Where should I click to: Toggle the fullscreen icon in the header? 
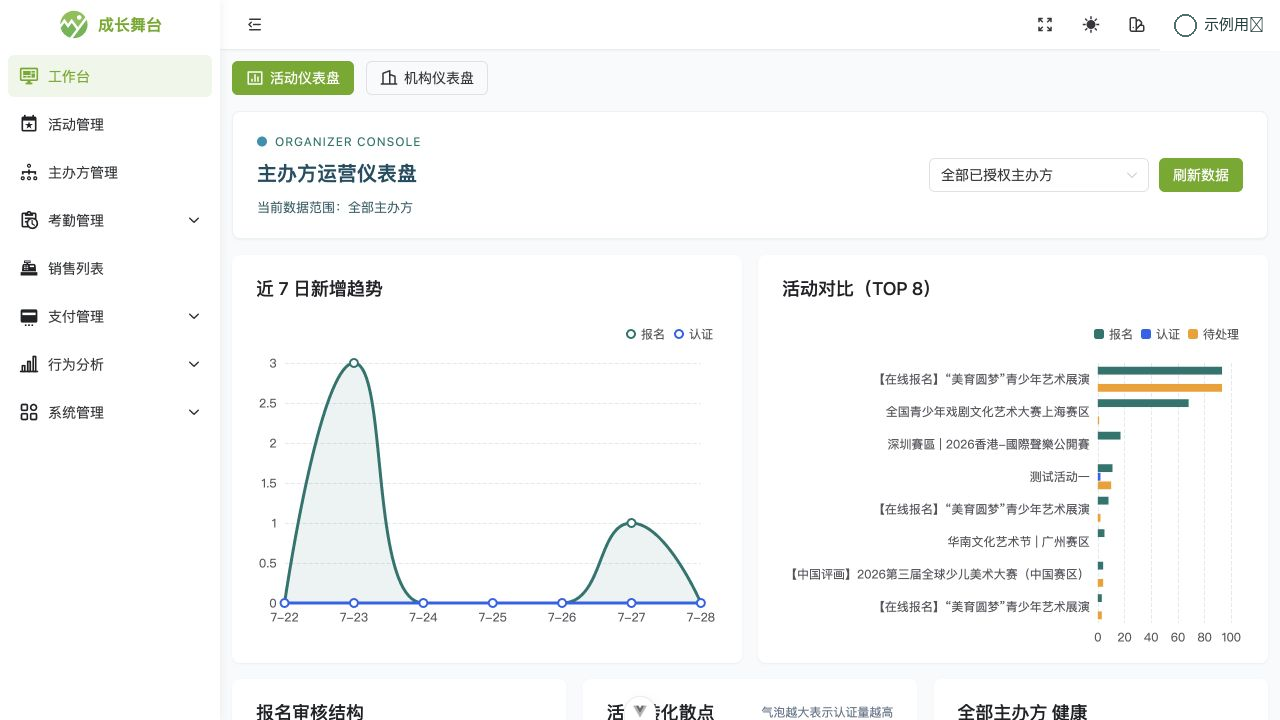pos(1045,25)
